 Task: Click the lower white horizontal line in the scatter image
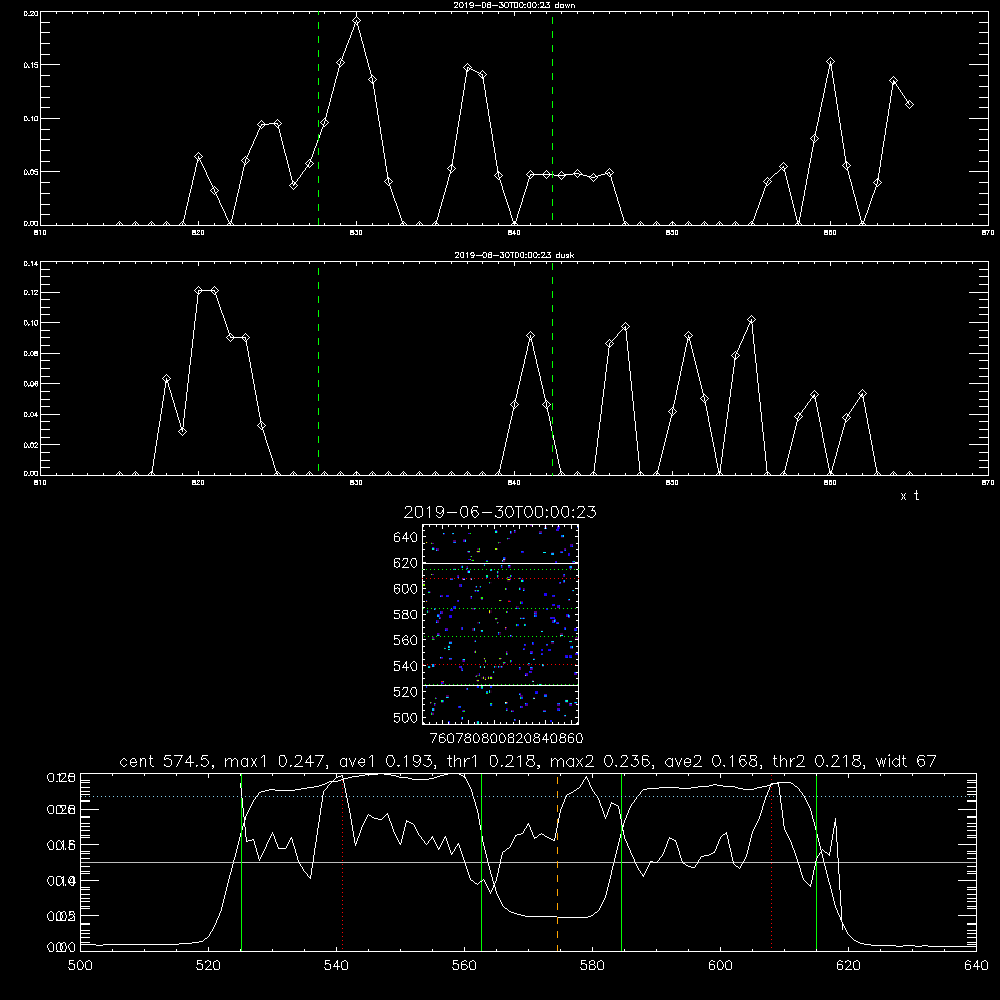click(501, 685)
